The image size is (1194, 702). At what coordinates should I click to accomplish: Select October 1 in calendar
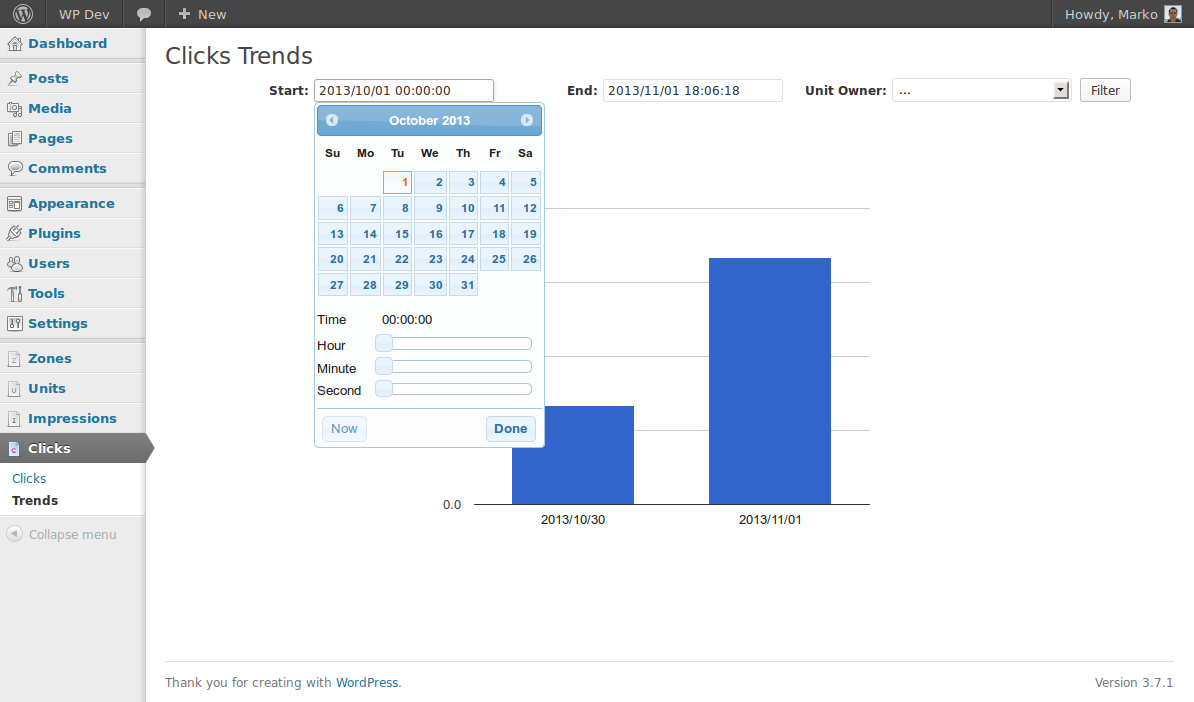[x=397, y=182]
